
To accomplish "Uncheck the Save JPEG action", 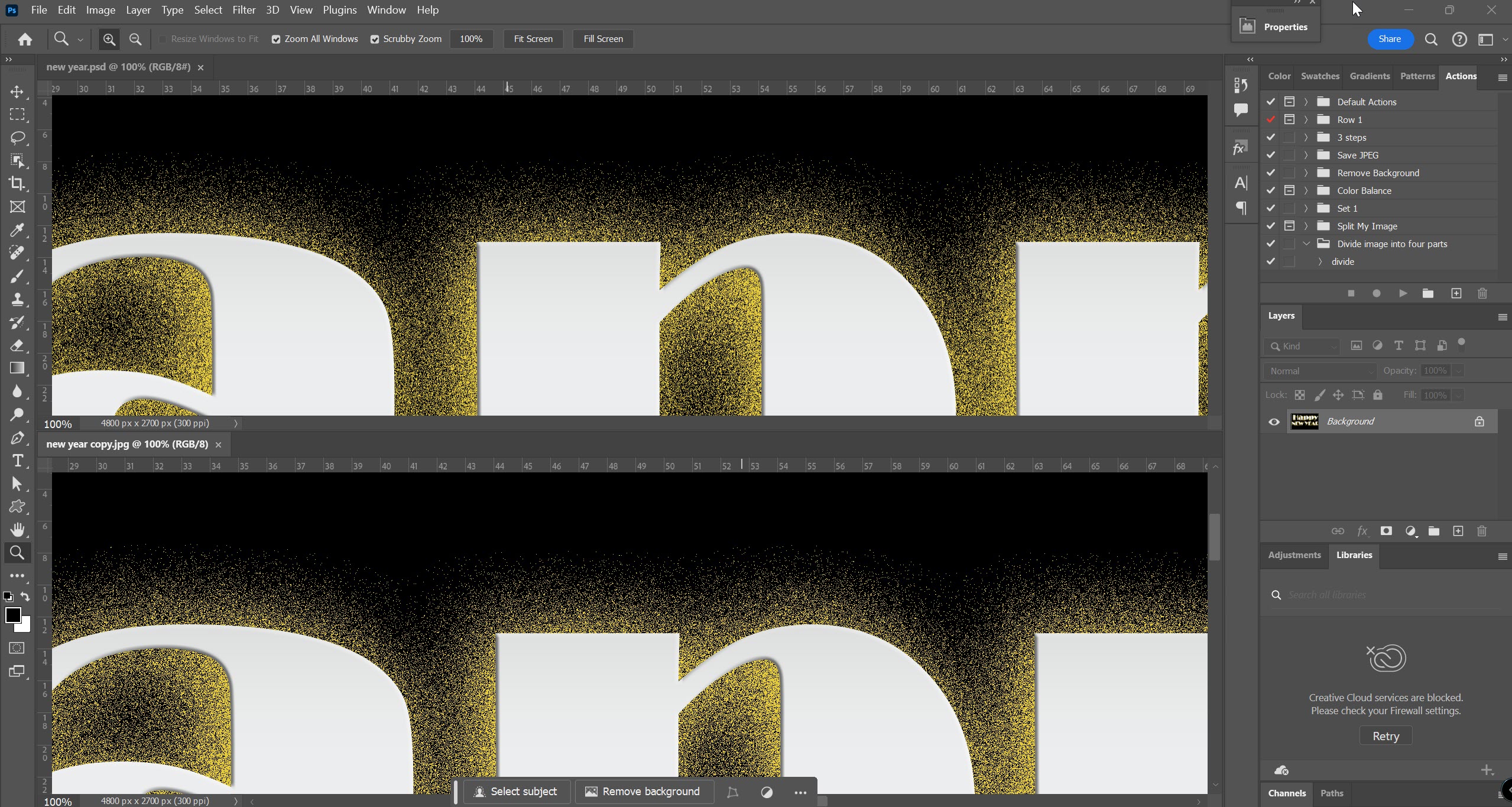I will [1270, 155].
